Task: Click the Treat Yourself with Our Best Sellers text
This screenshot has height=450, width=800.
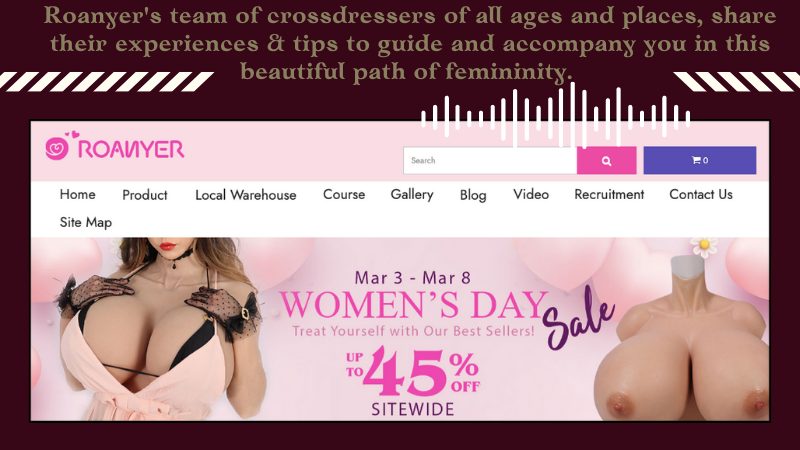Action: (x=413, y=331)
